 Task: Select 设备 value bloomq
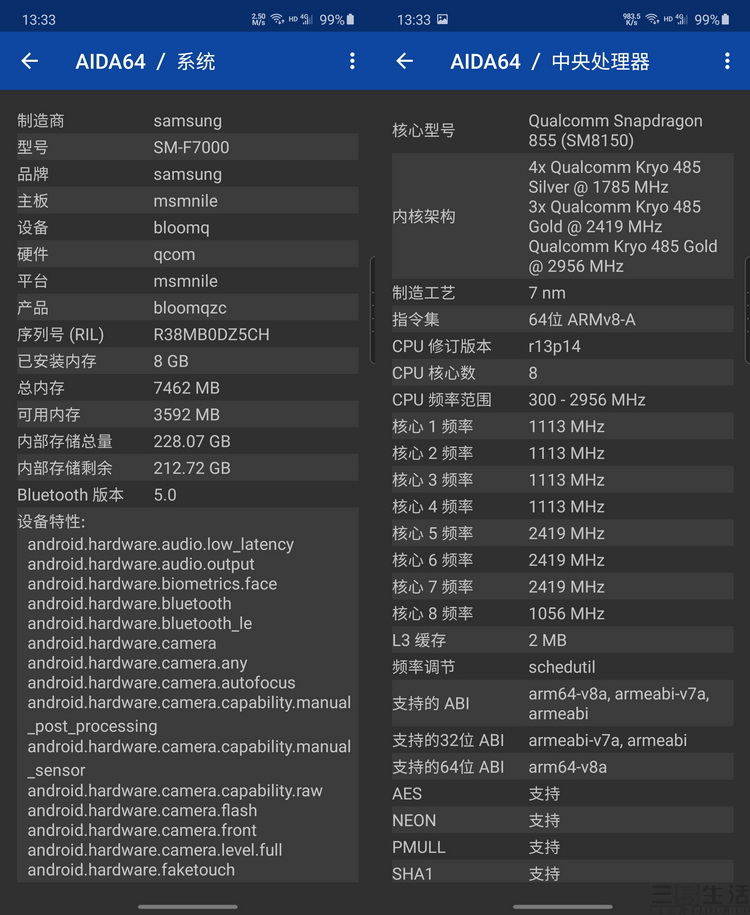coord(182,228)
